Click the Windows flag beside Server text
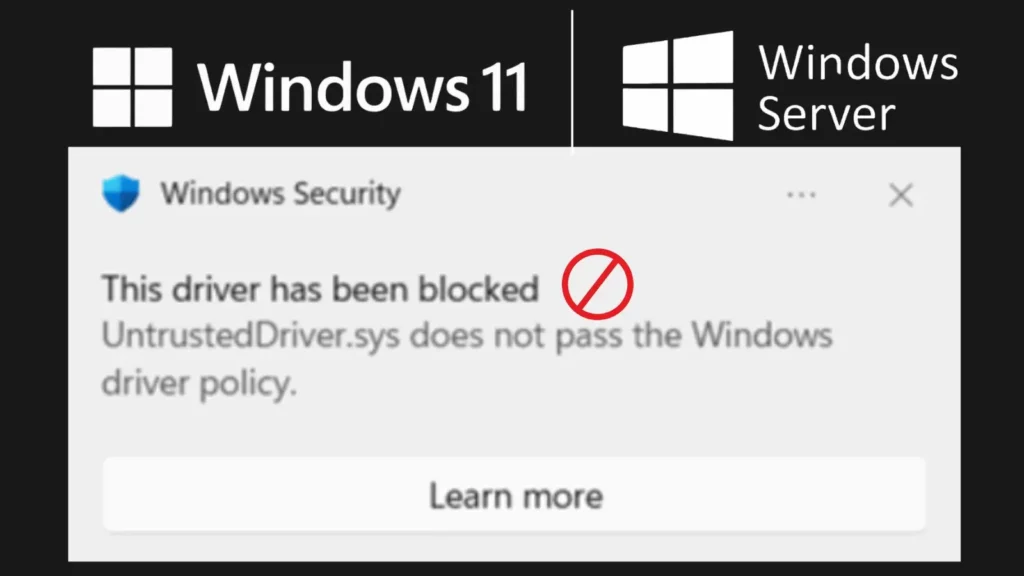This screenshot has height=576, width=1024. tap(680, 85)
